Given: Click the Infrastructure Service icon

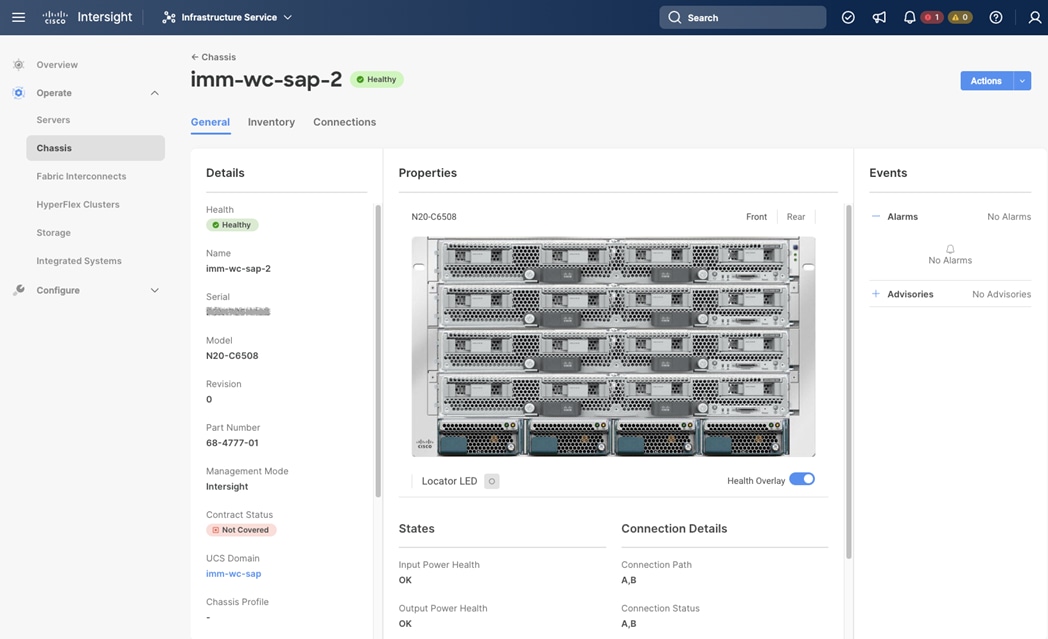Looking at the screenshot, I should point(169,17).
